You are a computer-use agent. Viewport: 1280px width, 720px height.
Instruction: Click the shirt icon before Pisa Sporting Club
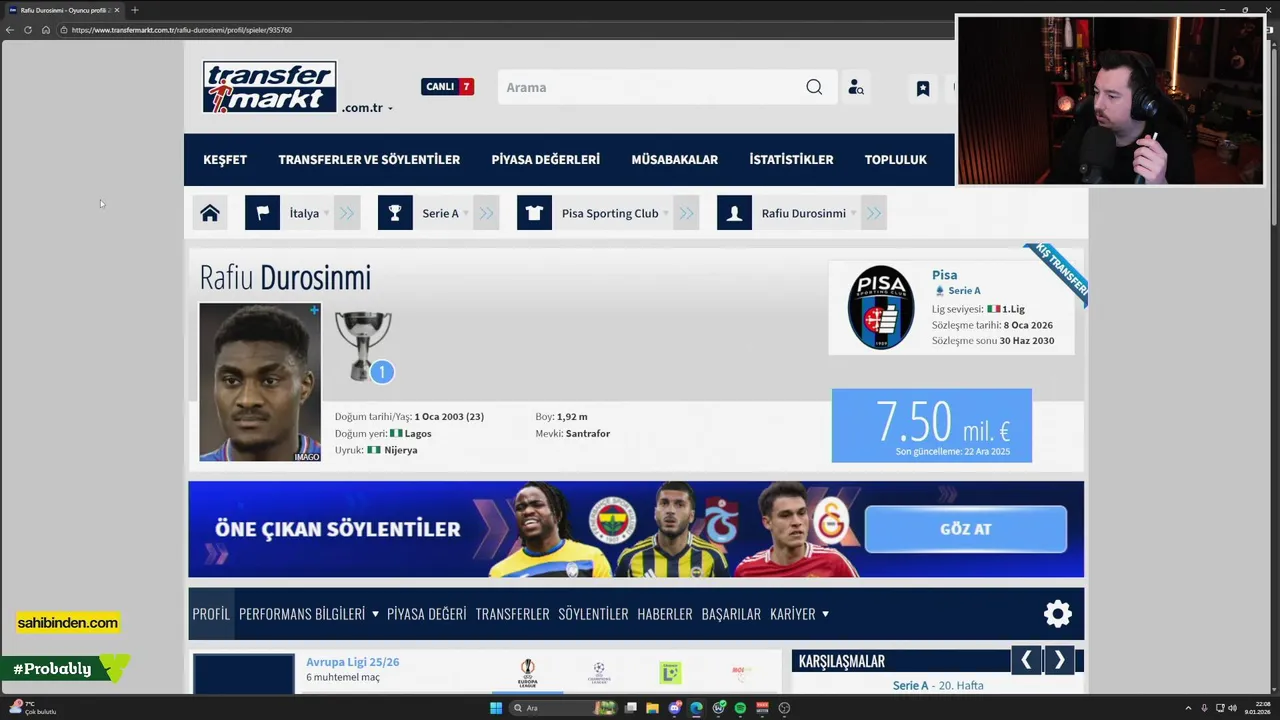(534, 213)
